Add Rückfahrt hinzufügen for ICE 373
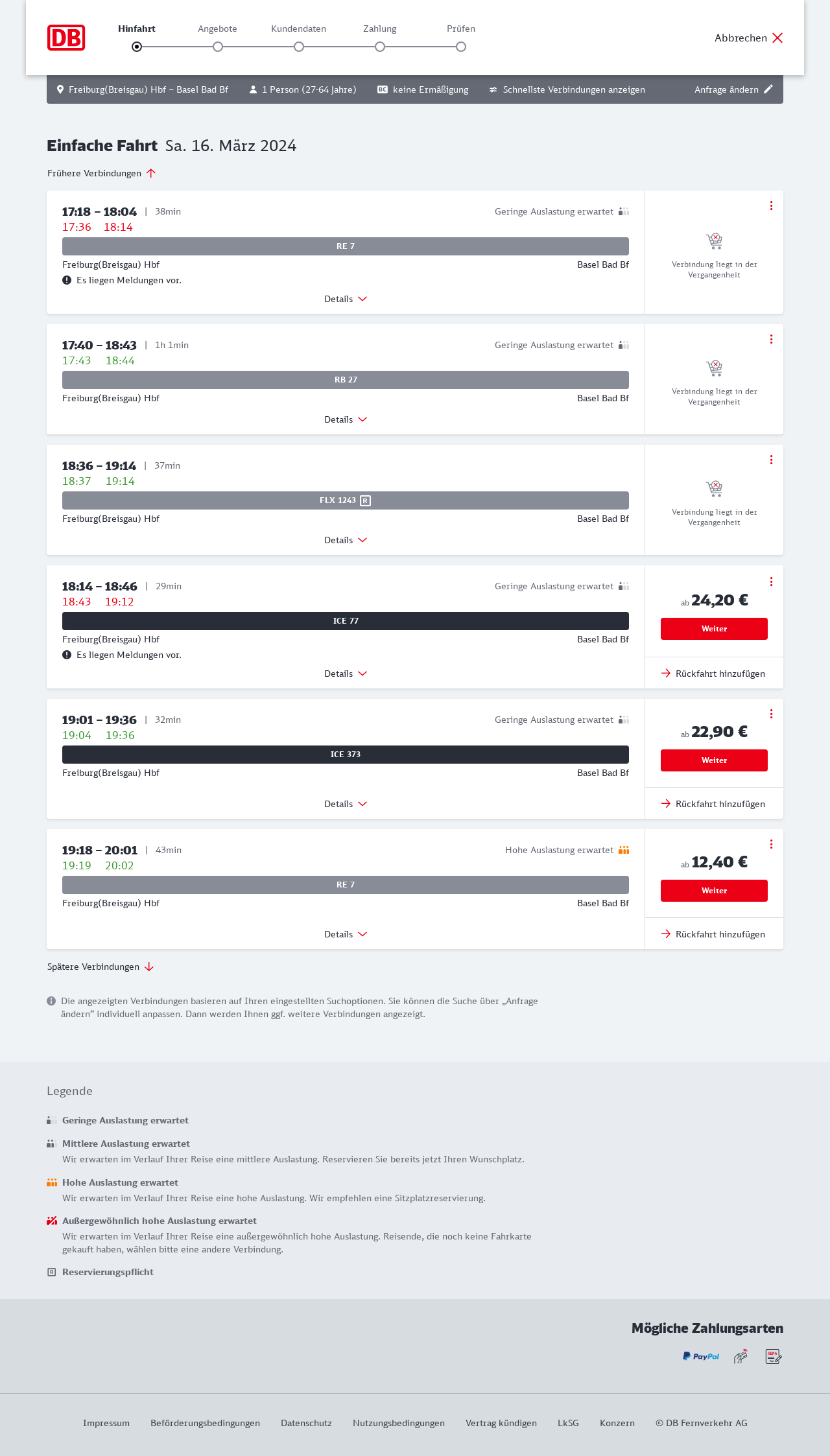The height and width of the screenshot is (1456, 830). (x=713, y=804)
